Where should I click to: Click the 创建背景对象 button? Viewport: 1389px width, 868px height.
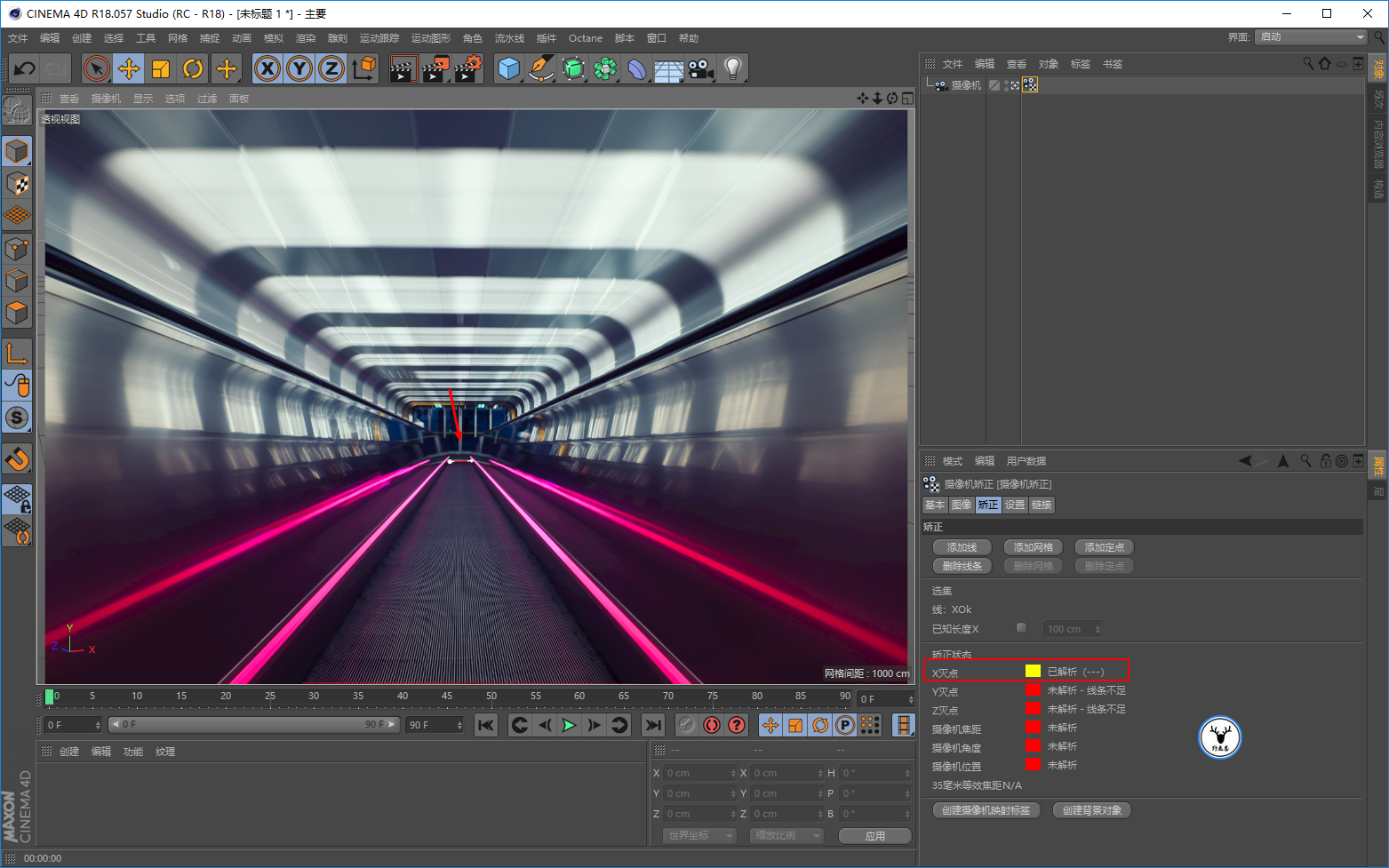1091,810
